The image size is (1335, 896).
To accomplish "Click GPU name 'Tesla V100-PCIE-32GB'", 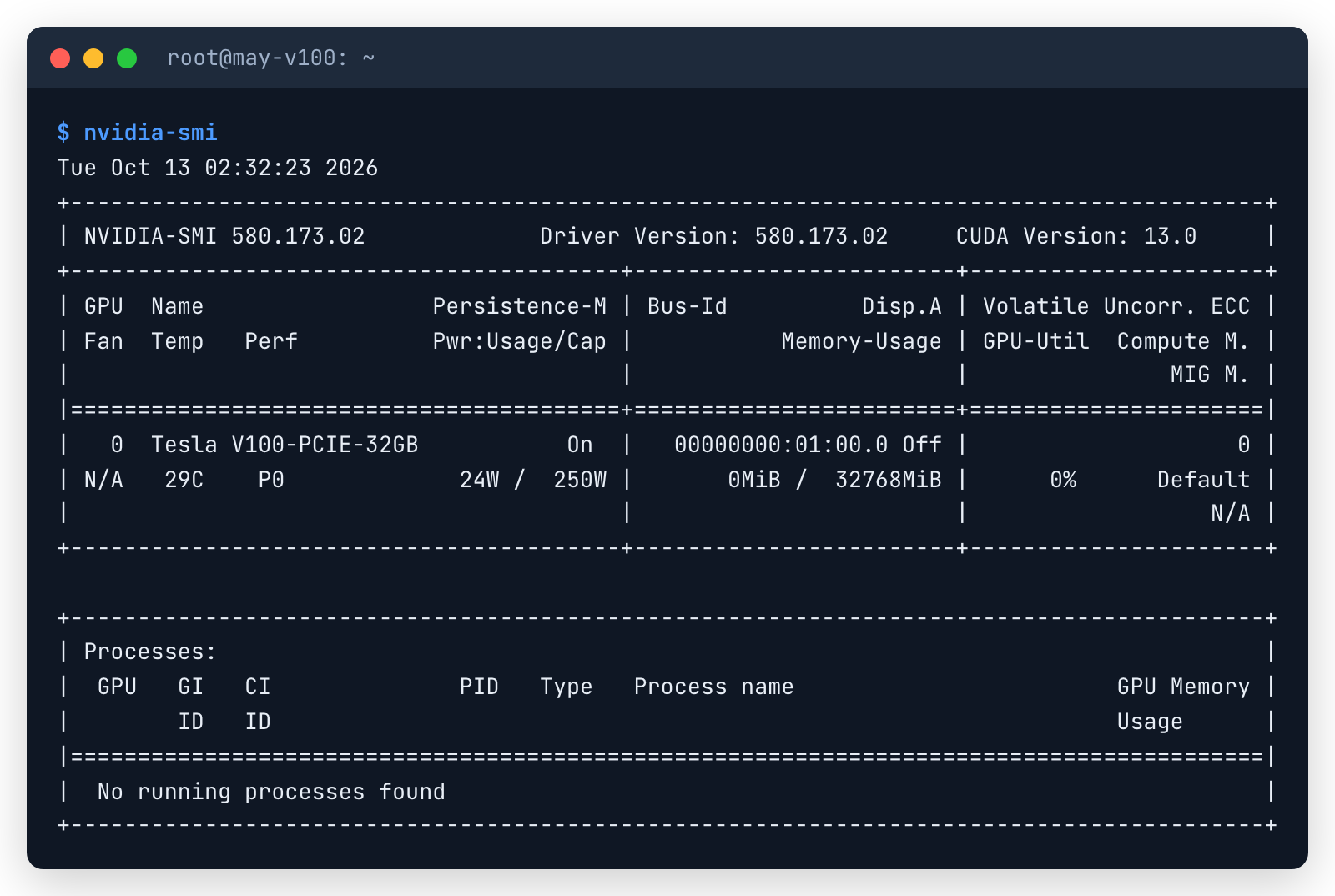I will pyautogui.click(x=285, y=445).
